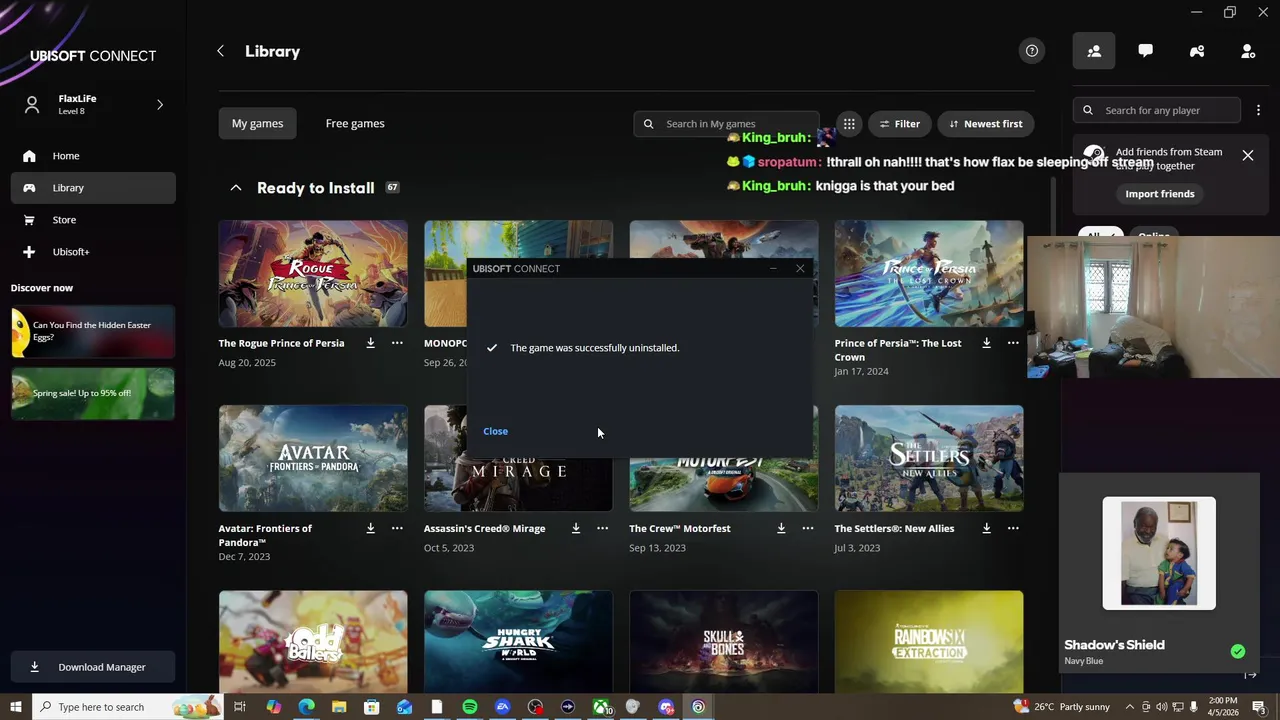Dismiss the Add friends from Steam banner
Screen dimensions: 1280x720
[1248, 156]
